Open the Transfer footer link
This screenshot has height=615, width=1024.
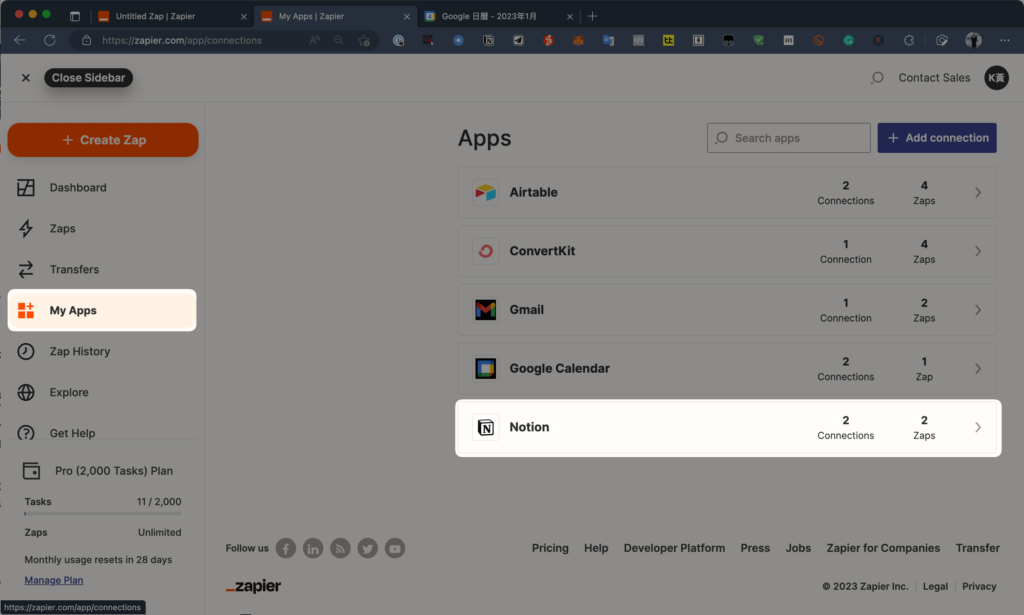point(977,548)
